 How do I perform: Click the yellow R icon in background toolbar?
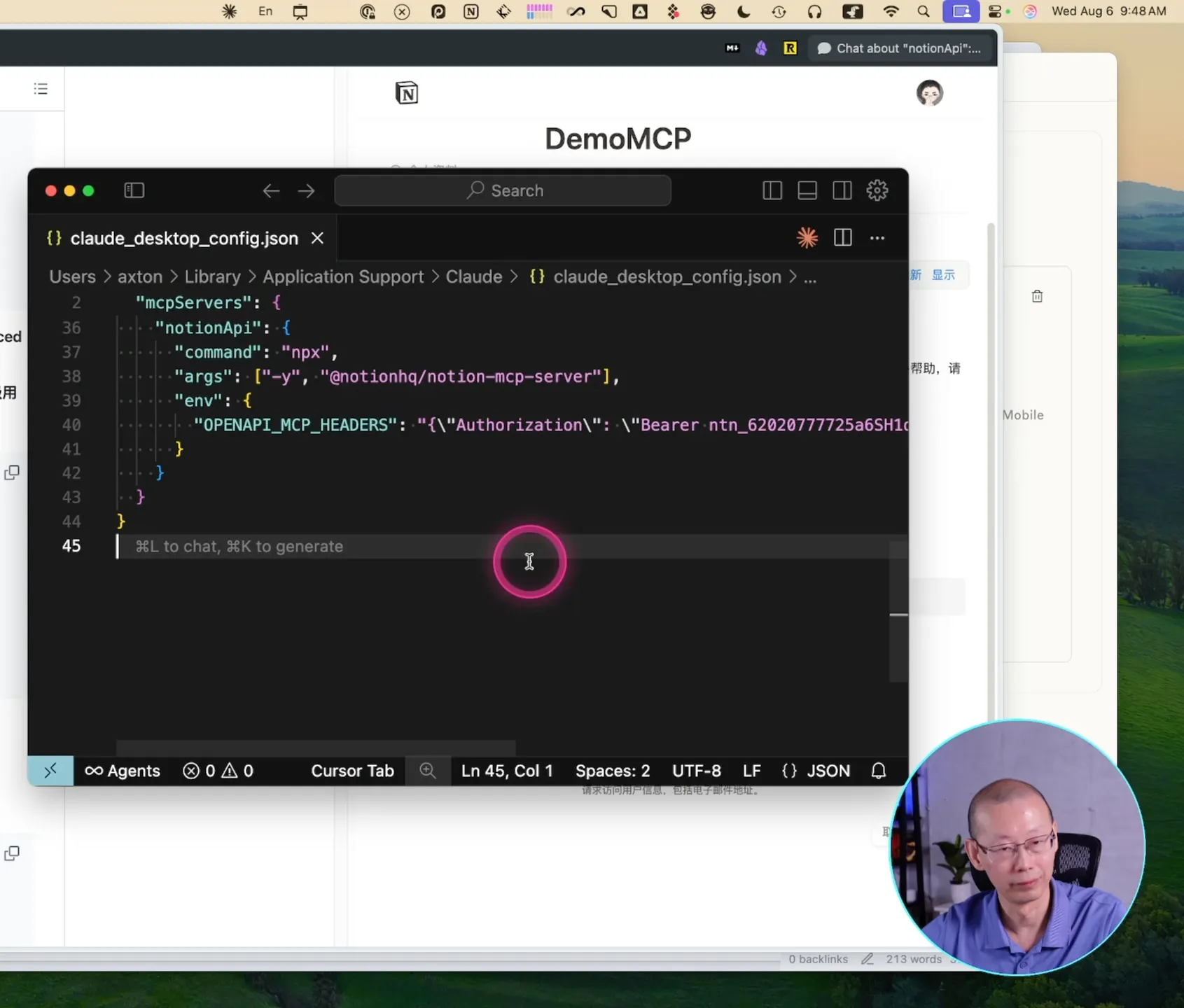[790, 48]
